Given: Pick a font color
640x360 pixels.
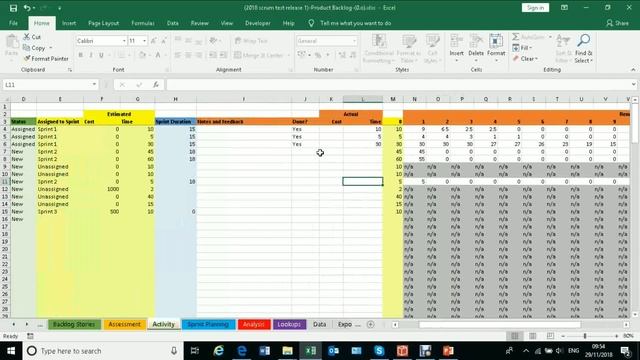Looking at the screenshot, I should click(158, 55).
